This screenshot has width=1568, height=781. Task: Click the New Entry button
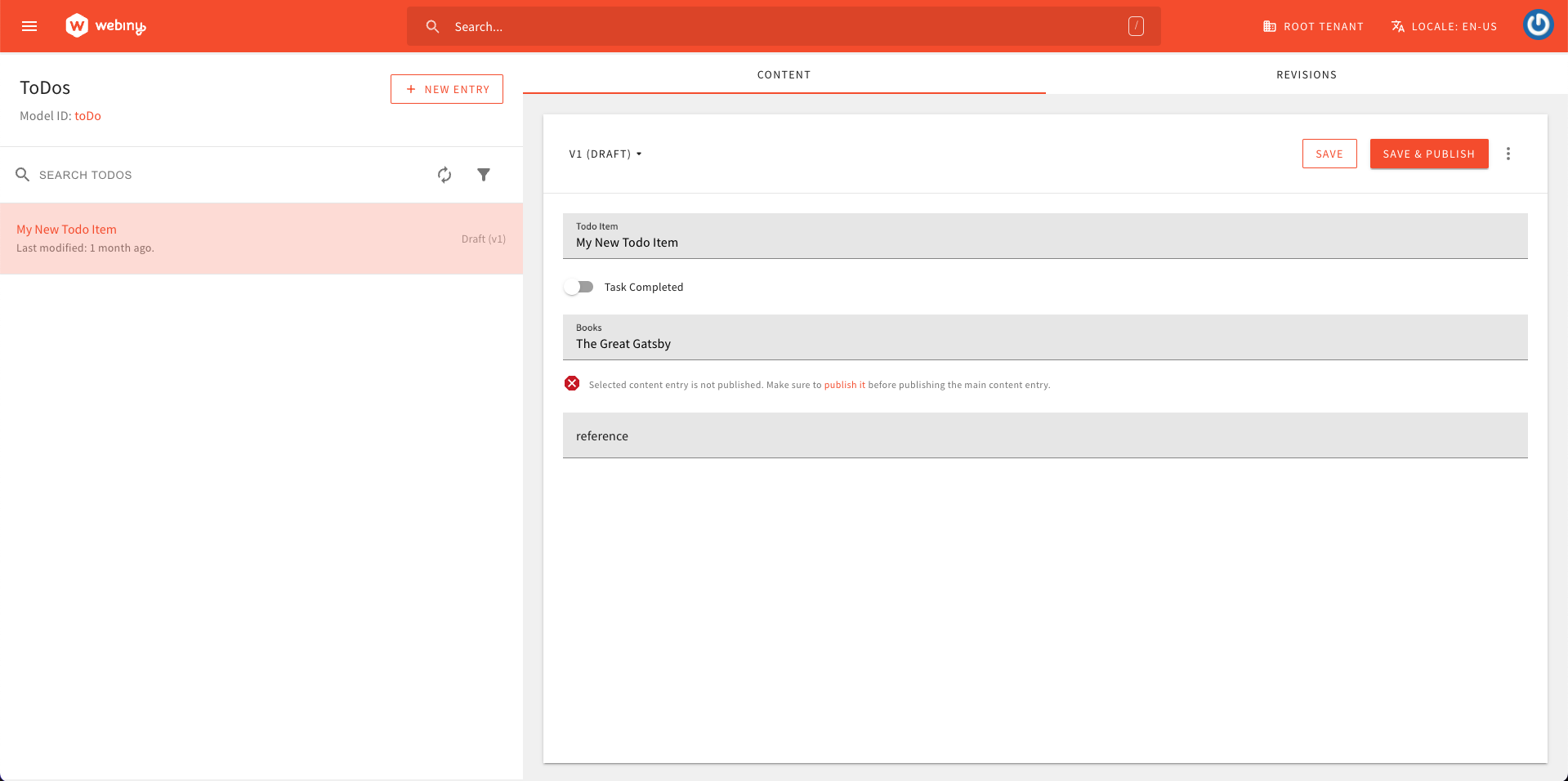pyautogui.click(x=447, y=89)
